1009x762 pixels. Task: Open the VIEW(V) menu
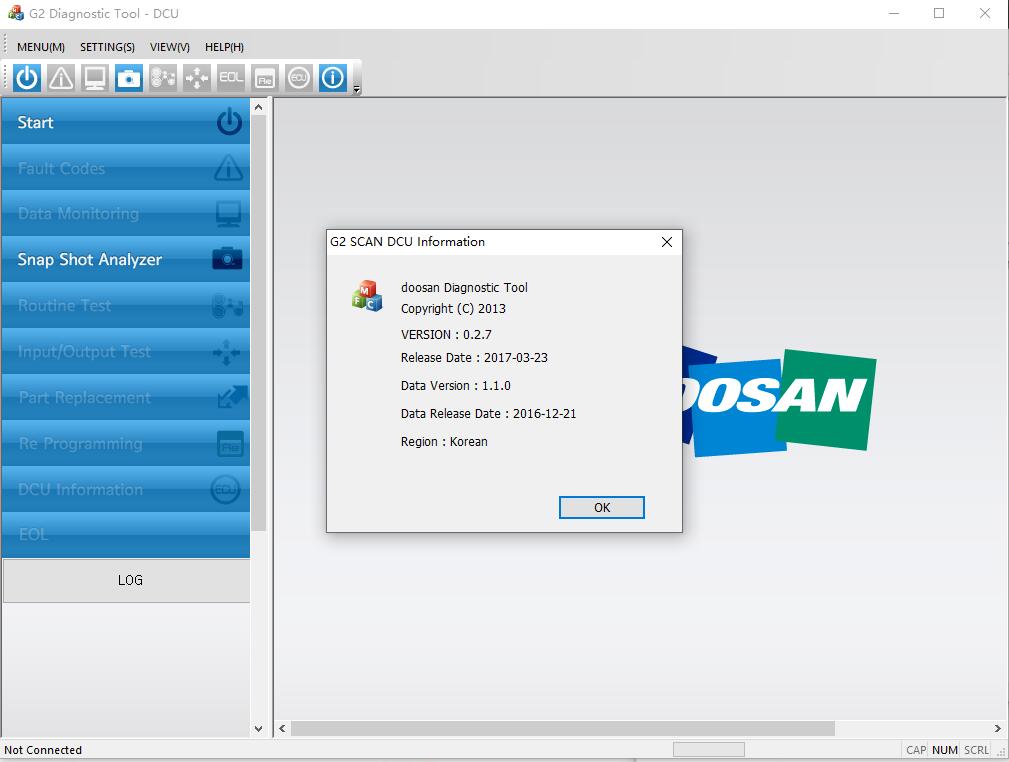[170, 47]
